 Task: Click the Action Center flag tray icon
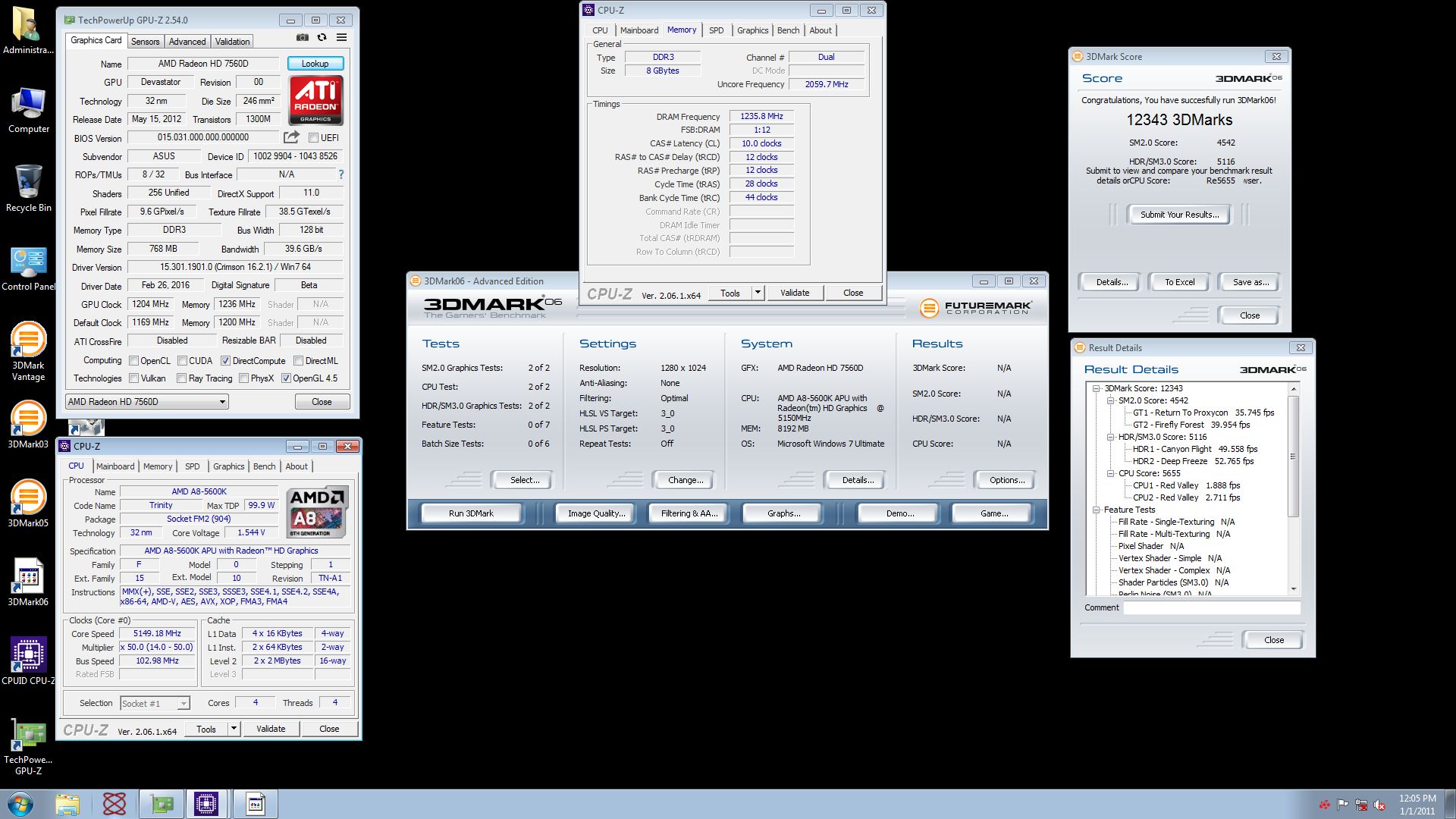tap(1343, 805)
